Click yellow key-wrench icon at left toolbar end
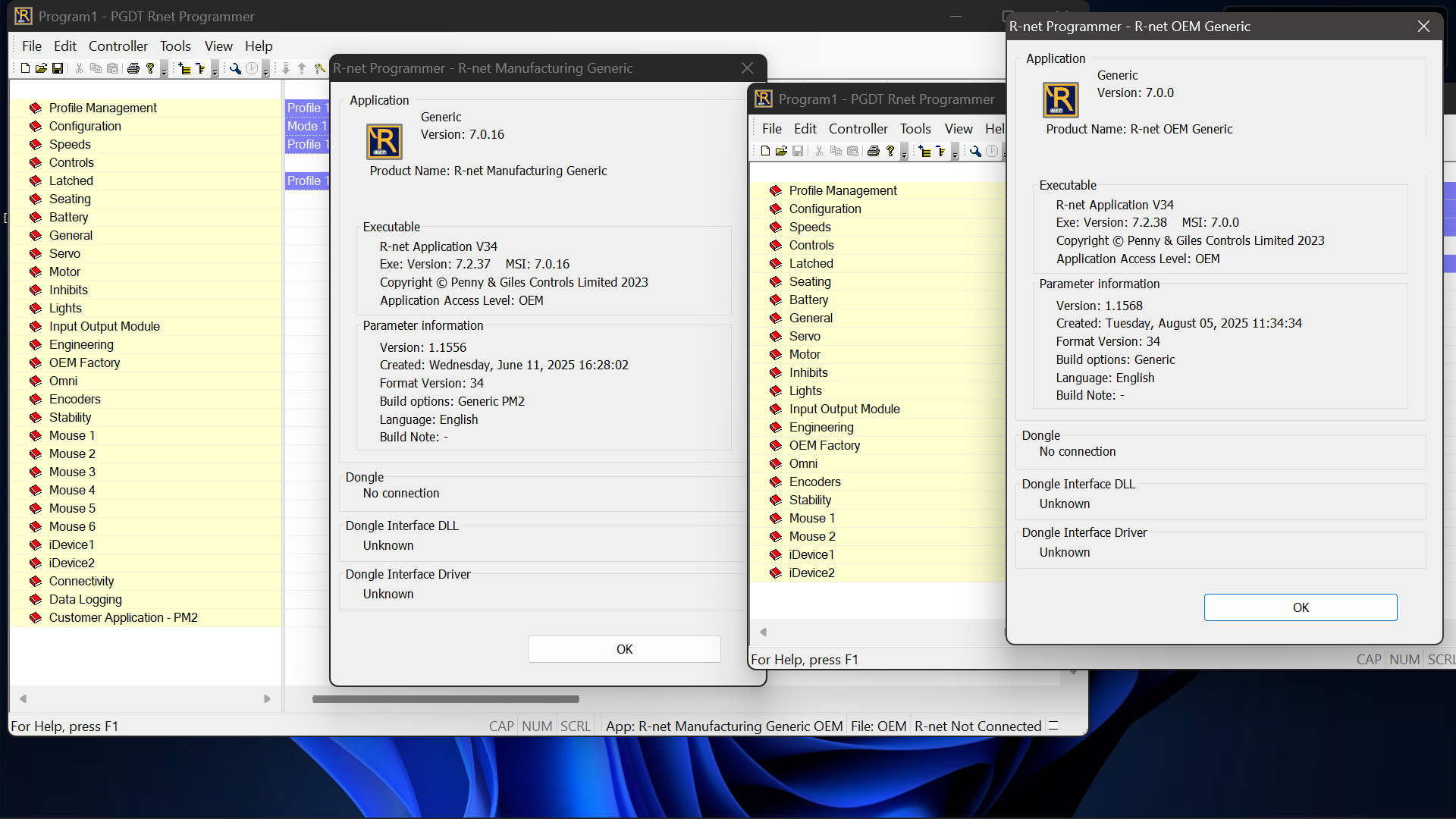This screenshot has width=1456, height=819. pos(320,69)
